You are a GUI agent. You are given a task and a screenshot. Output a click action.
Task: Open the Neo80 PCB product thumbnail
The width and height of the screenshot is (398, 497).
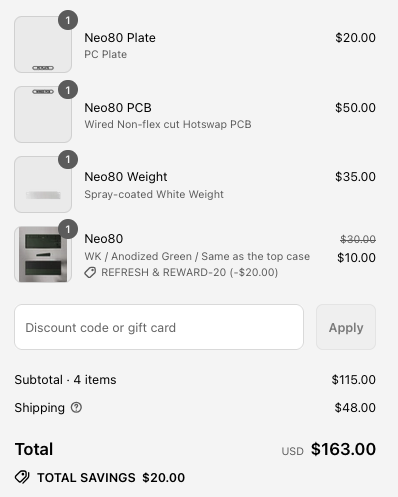tap(43, 114)
